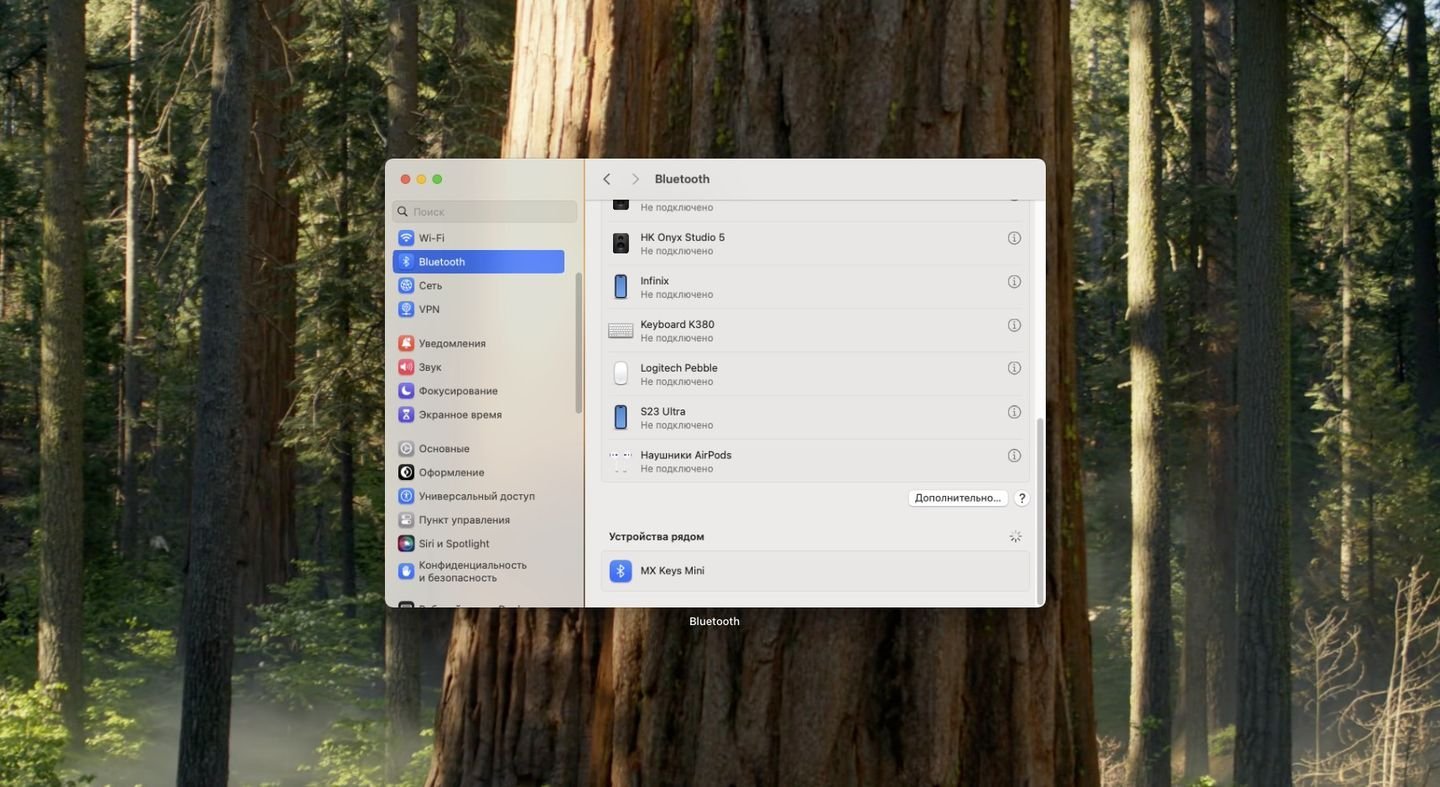Click the Оформление label in sidebar
The height and width of the screenshot is (787, 1440).
pos(452,472)
